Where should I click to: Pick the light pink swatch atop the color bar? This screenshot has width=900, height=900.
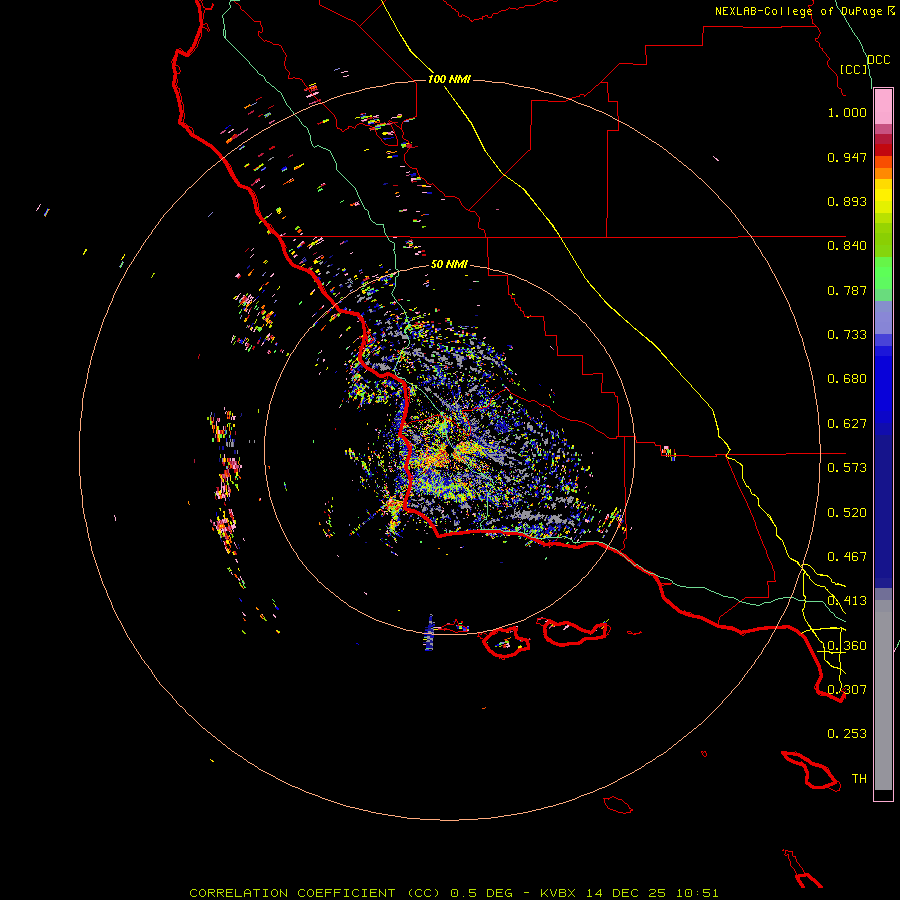pos(883,106)
